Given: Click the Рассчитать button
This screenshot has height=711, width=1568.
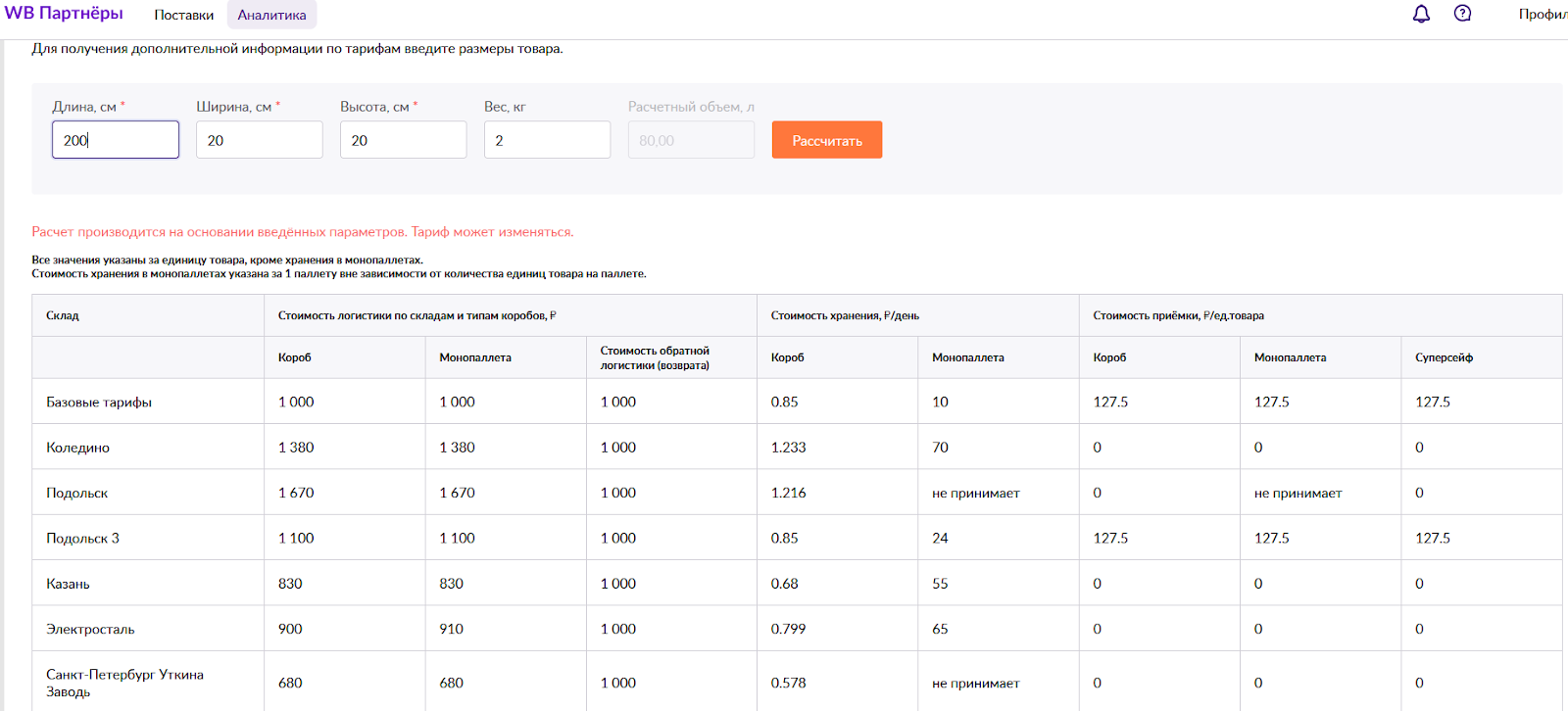Looking at the screenshot, I should (x=827, y=140).
